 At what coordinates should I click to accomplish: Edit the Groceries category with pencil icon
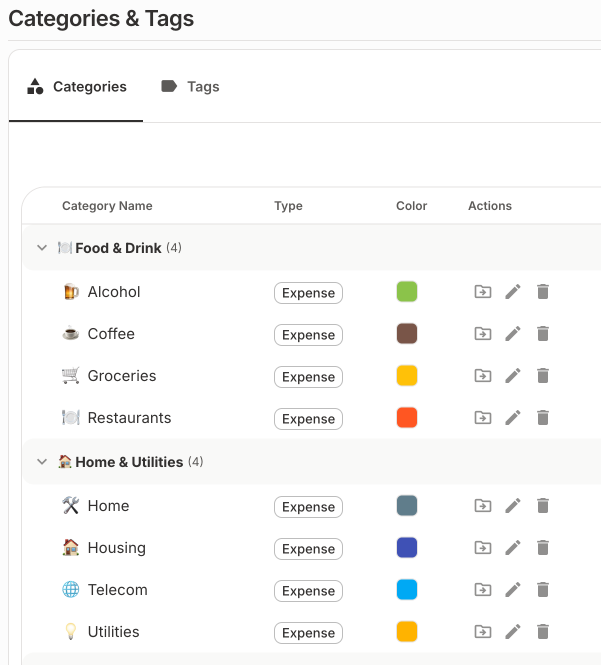(x=513, y=376)
